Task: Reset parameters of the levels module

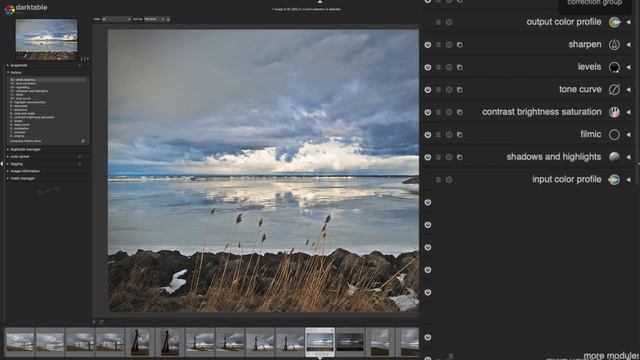Action: pos(449,67)
